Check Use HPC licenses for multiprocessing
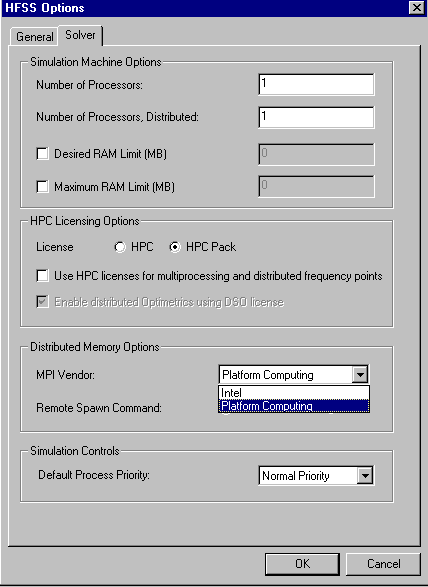The width and height of the screenshot is (428, 587). point(42,276)
